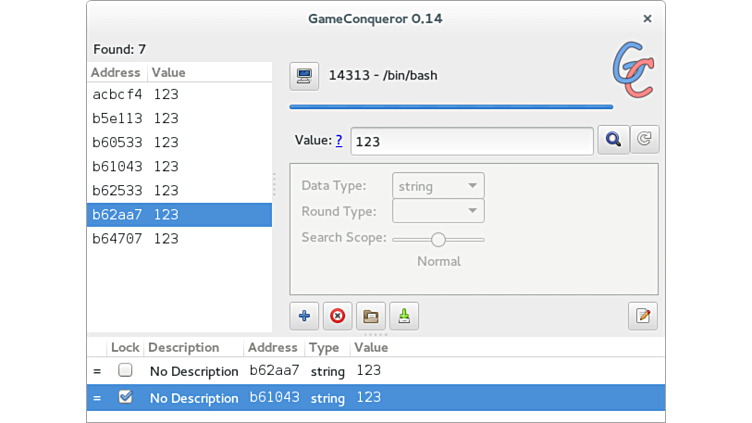This screenshot has height=423, width=752.
Task: Click the Description column header in cheat list
Action: point(184,348)
